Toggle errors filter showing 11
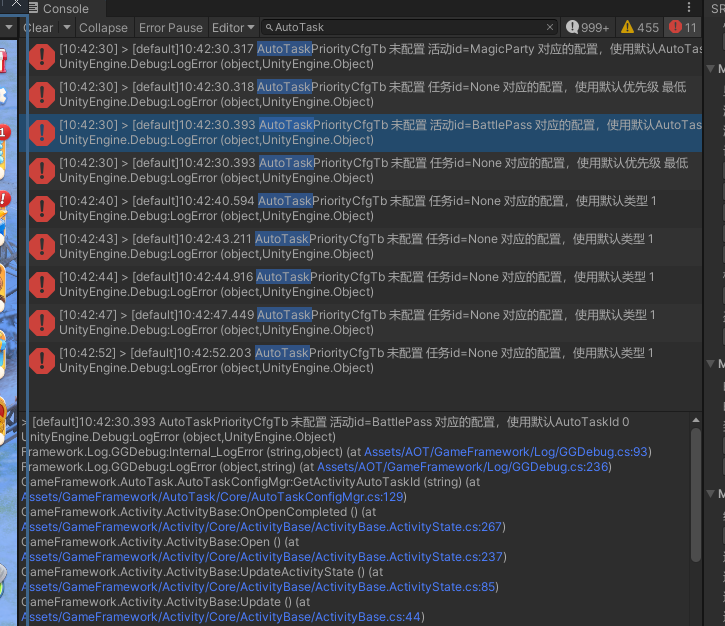The height and width of the screenshot is (626, 725). (x=683, y=28)
